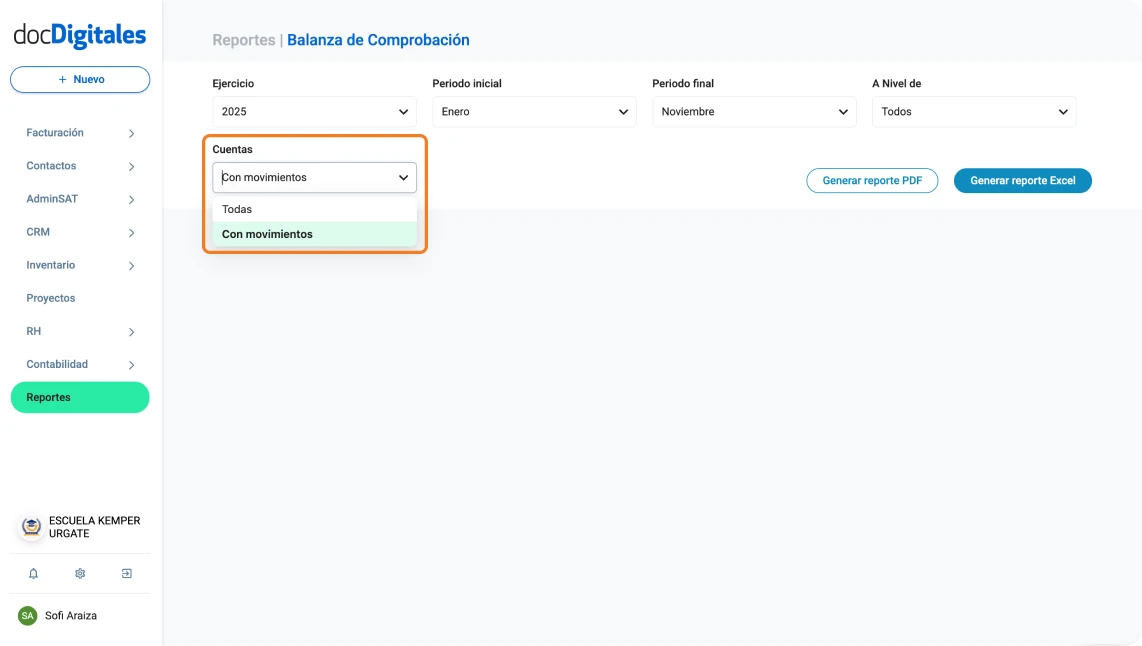Click the ESCUELA KEMPER URGATE company icon
This screenshot has width=1142, height=646.
pos(28,527)
